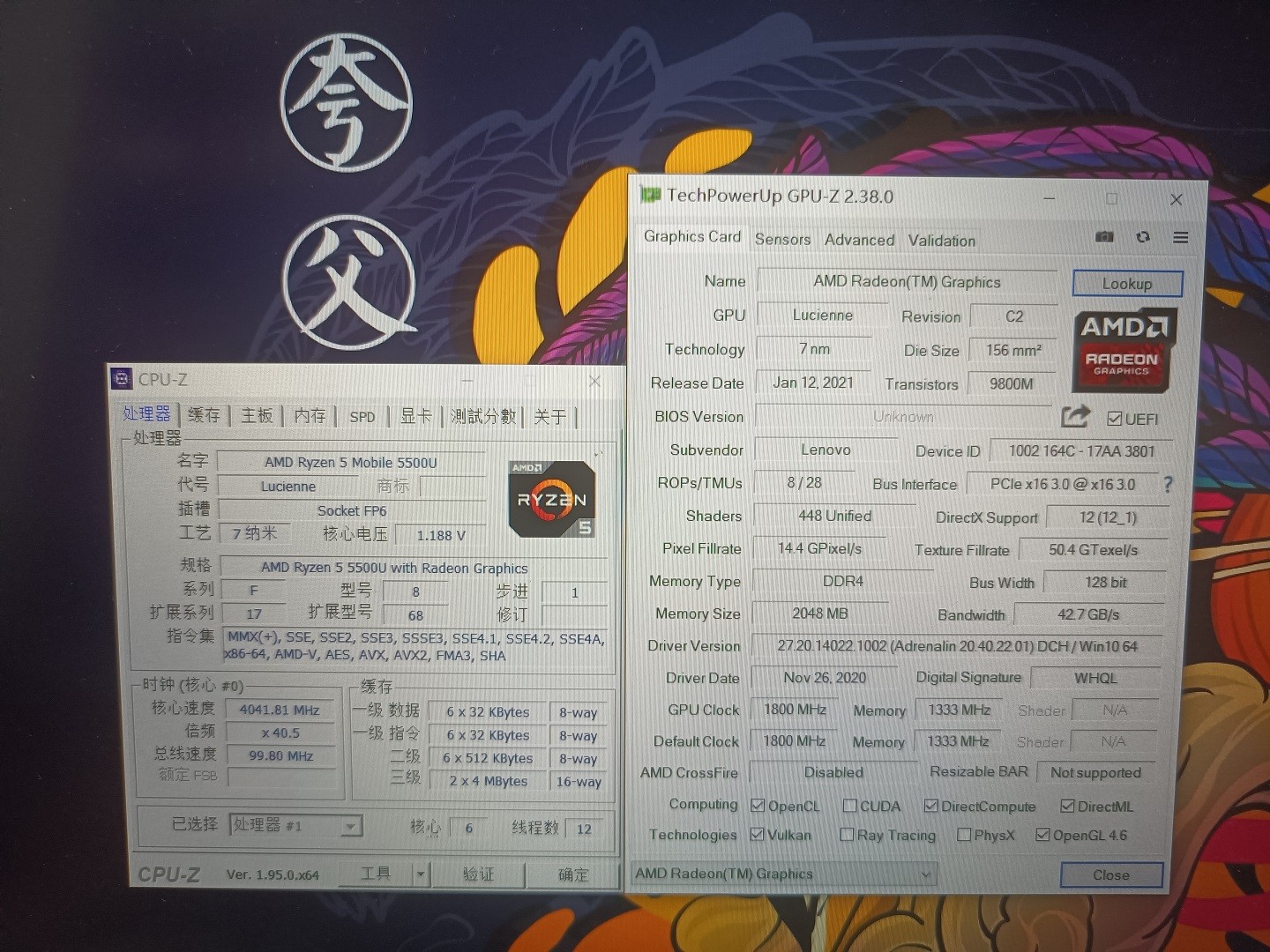This screenshot has height=952, width=1270.
Task: Click the AMD Radeon Graphics logo
Action: pyautogui.click(x=1124, y=350)
